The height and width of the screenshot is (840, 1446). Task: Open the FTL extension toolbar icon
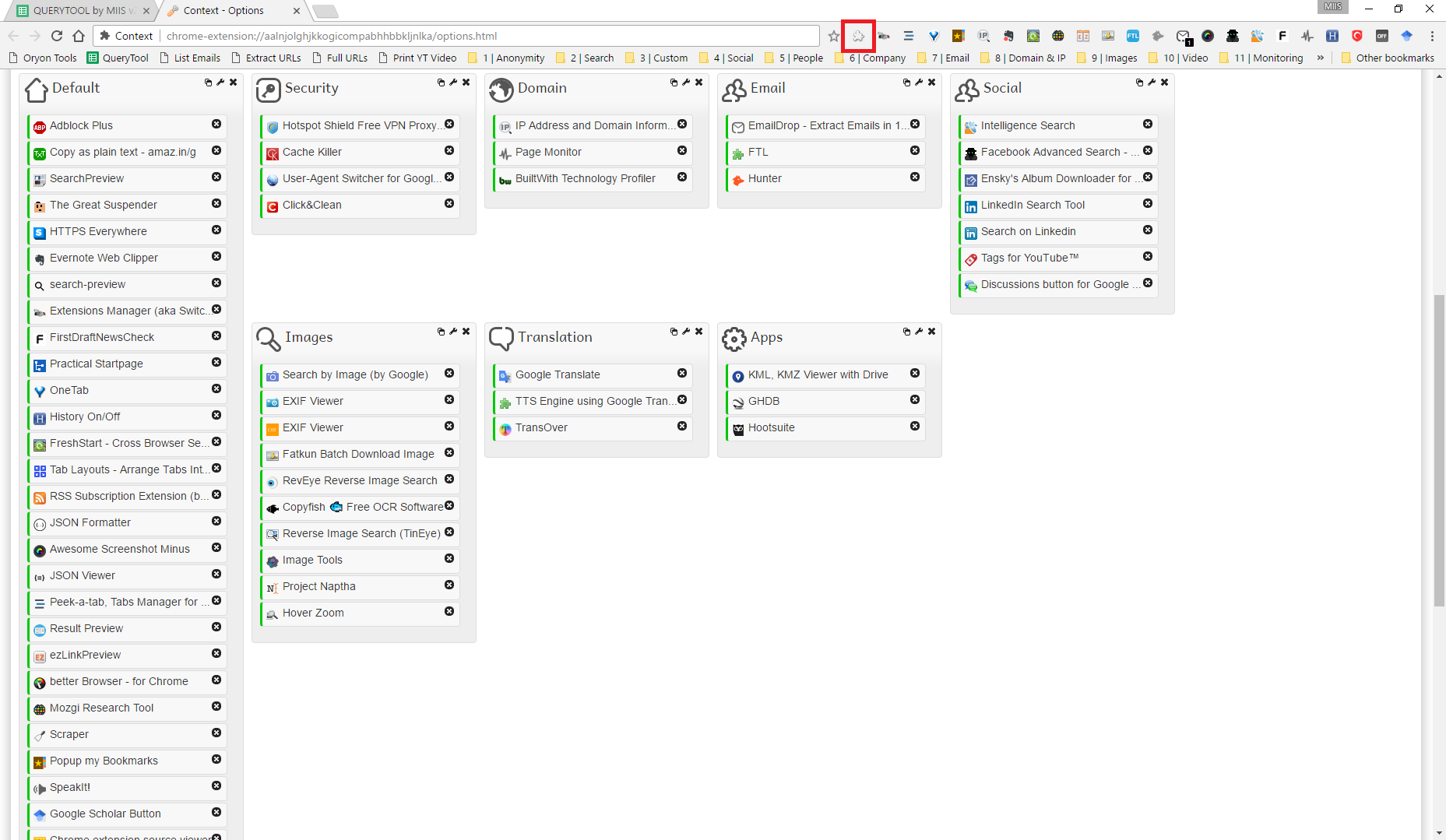coord(1133,36)
